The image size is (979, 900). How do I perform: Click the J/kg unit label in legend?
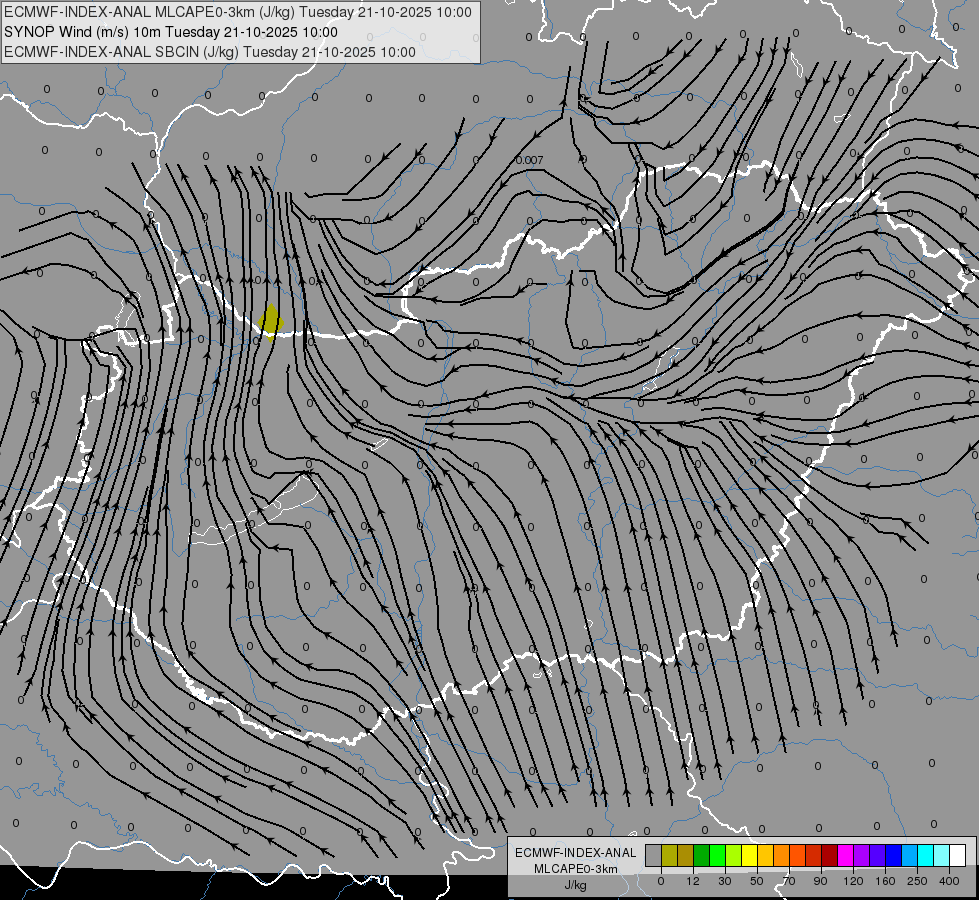(x=576, y=885)
